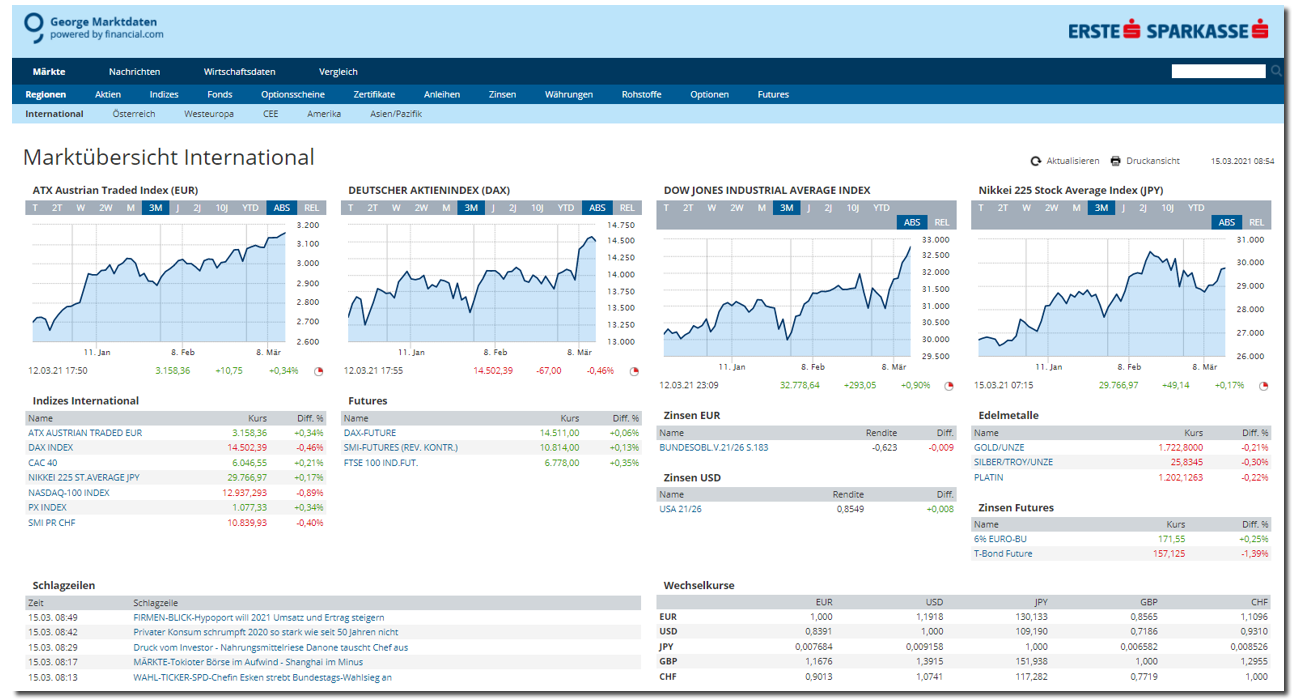
Task: Open the Zertifikate section
Action: [x=374, y=95]
